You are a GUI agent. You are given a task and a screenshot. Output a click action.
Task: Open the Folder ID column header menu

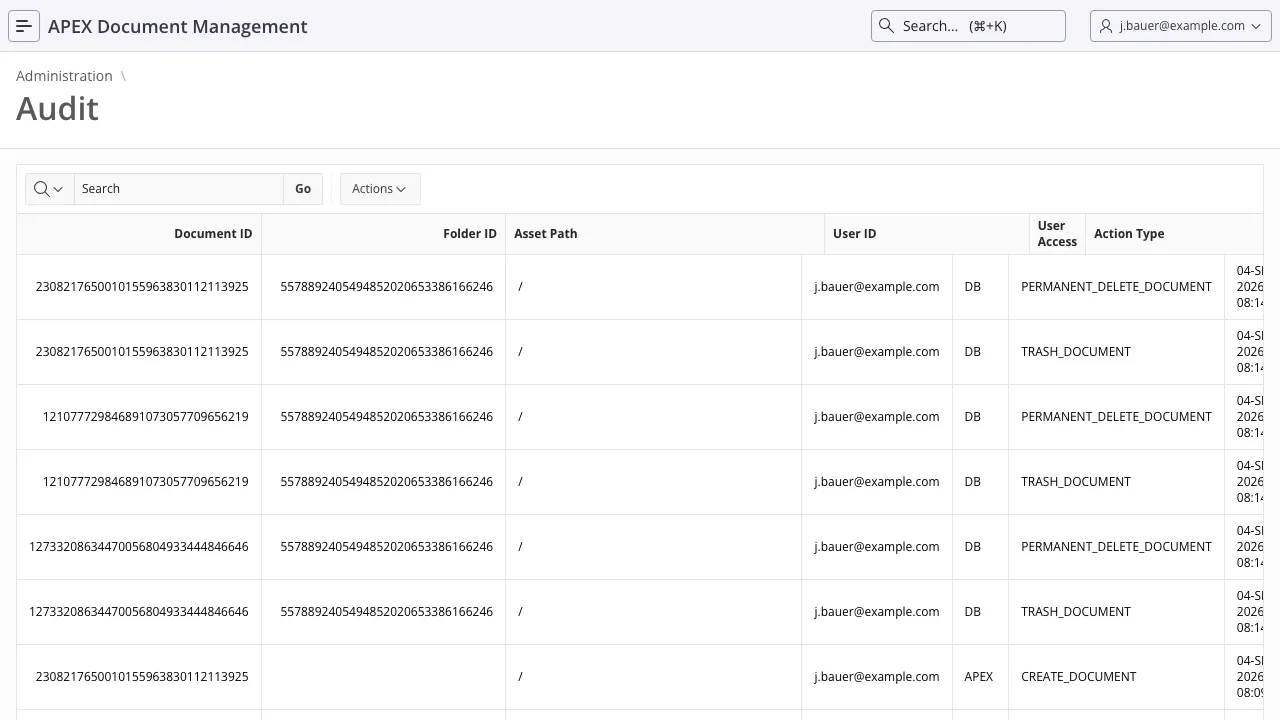point(470,234)
